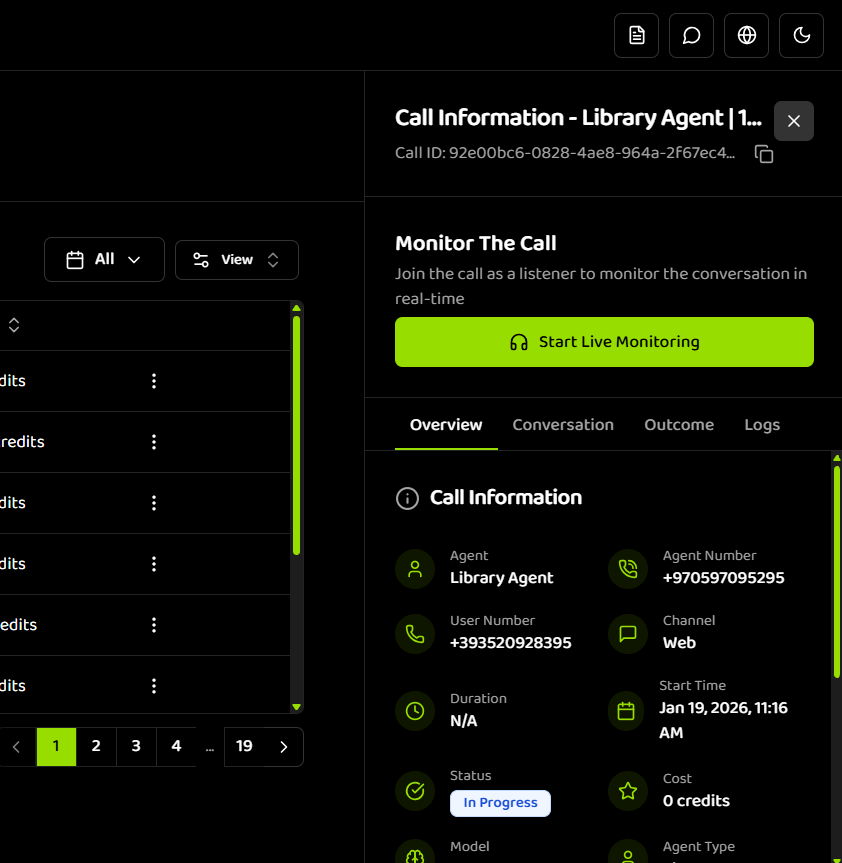Open the Logs tab

762,424
